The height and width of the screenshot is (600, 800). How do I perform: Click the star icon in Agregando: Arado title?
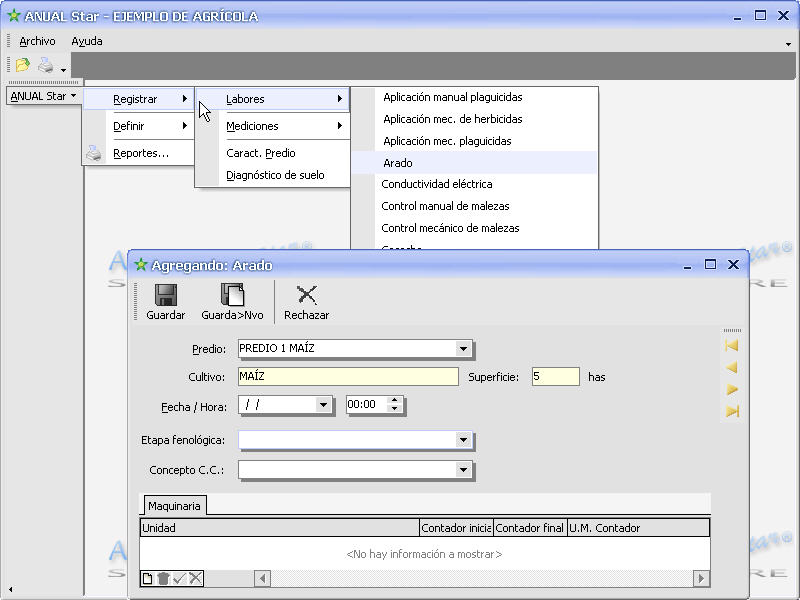(141, 265)
